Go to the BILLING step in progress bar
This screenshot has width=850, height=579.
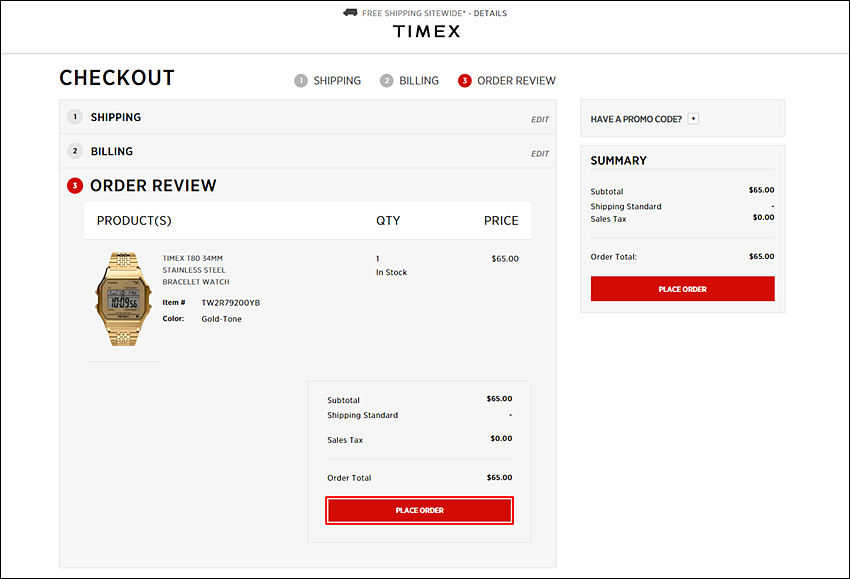418,81
